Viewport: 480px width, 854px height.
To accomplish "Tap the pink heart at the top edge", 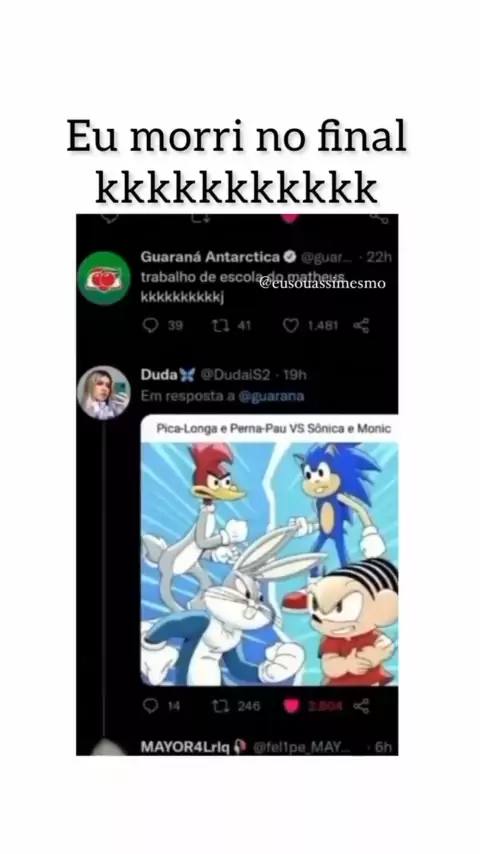I will (290, 217).
